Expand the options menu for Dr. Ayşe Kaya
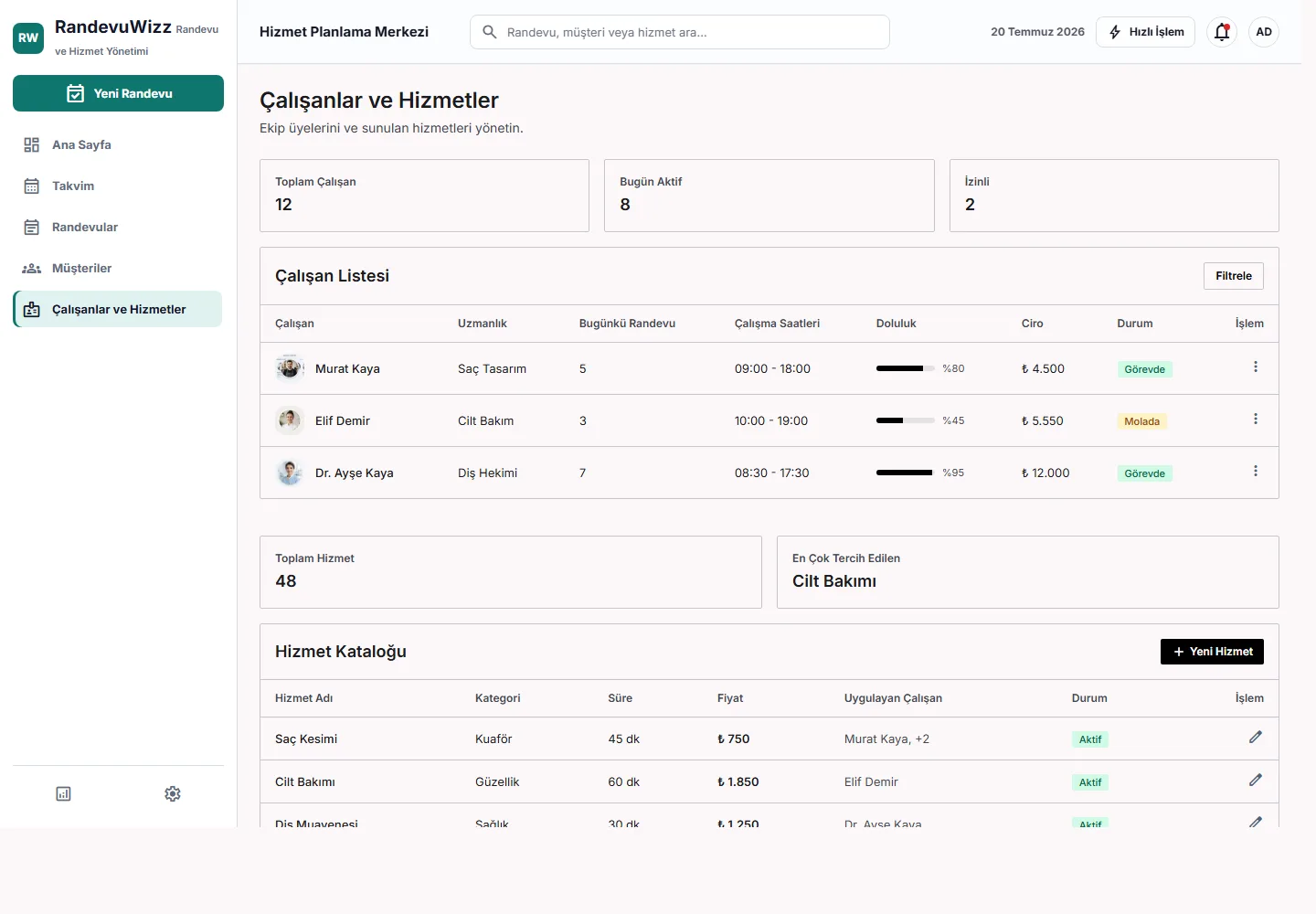 point(1256,471)
